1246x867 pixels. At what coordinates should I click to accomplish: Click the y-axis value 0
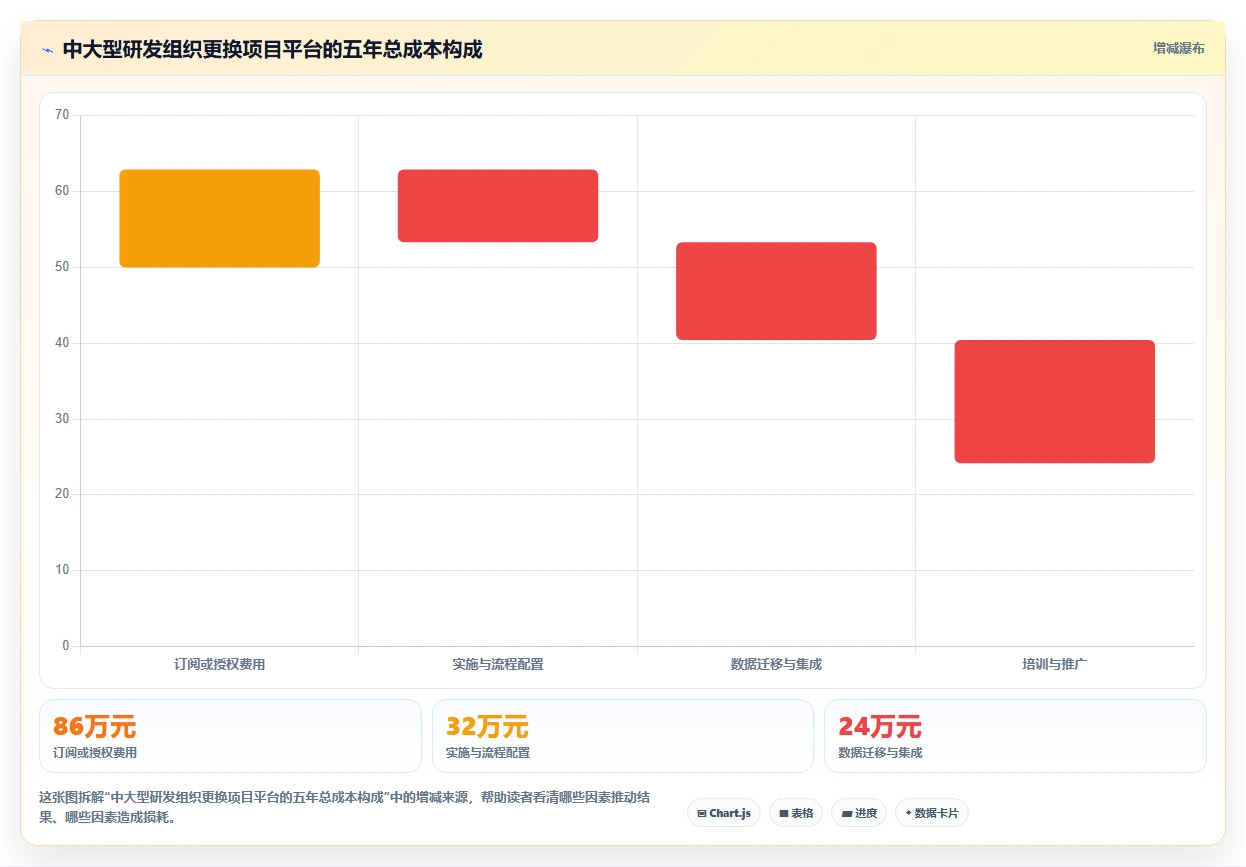click(66, 646)
